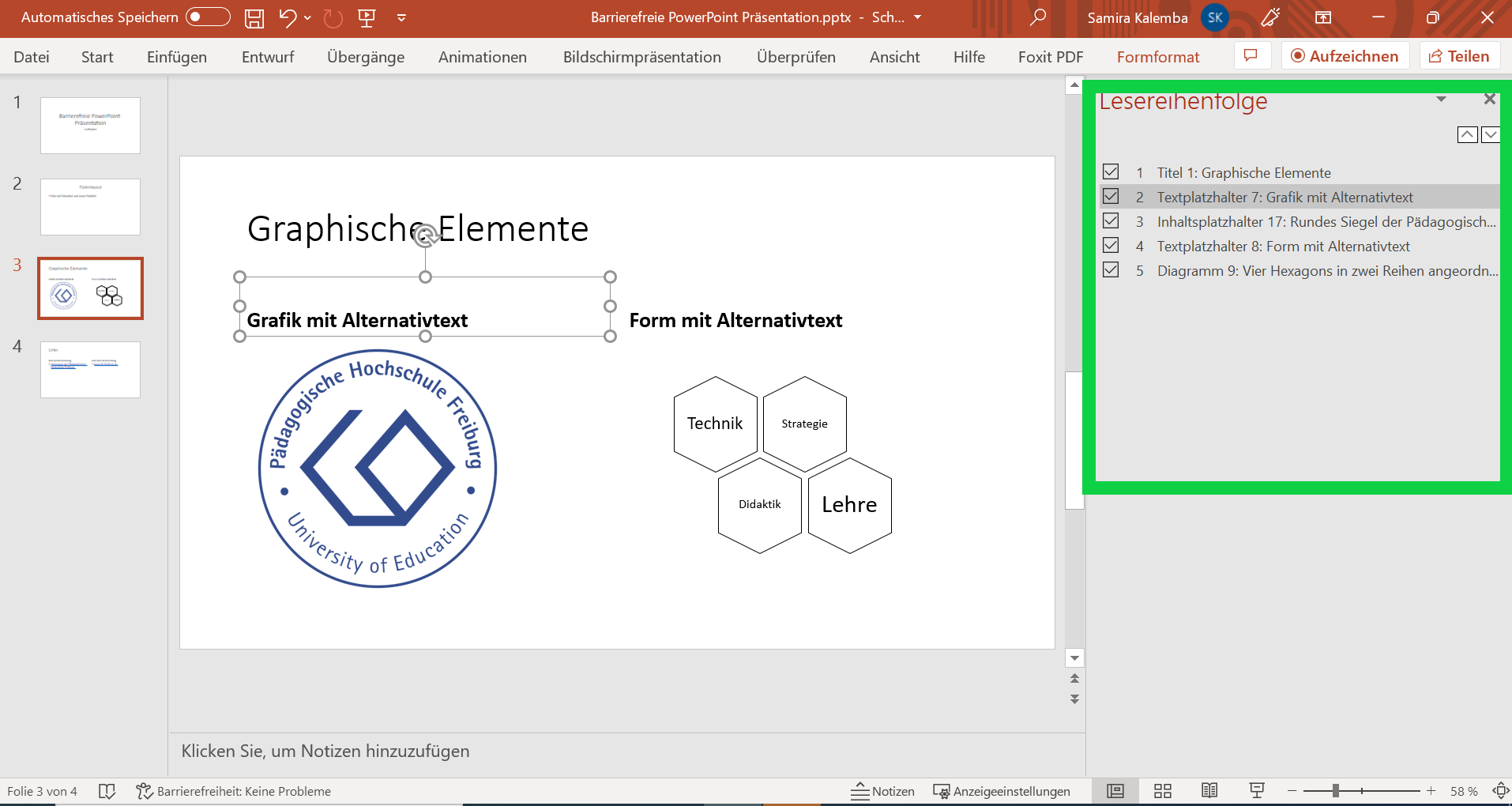Open save status dropdown next to filename
Screen dimensions: 1512x806
917,17
